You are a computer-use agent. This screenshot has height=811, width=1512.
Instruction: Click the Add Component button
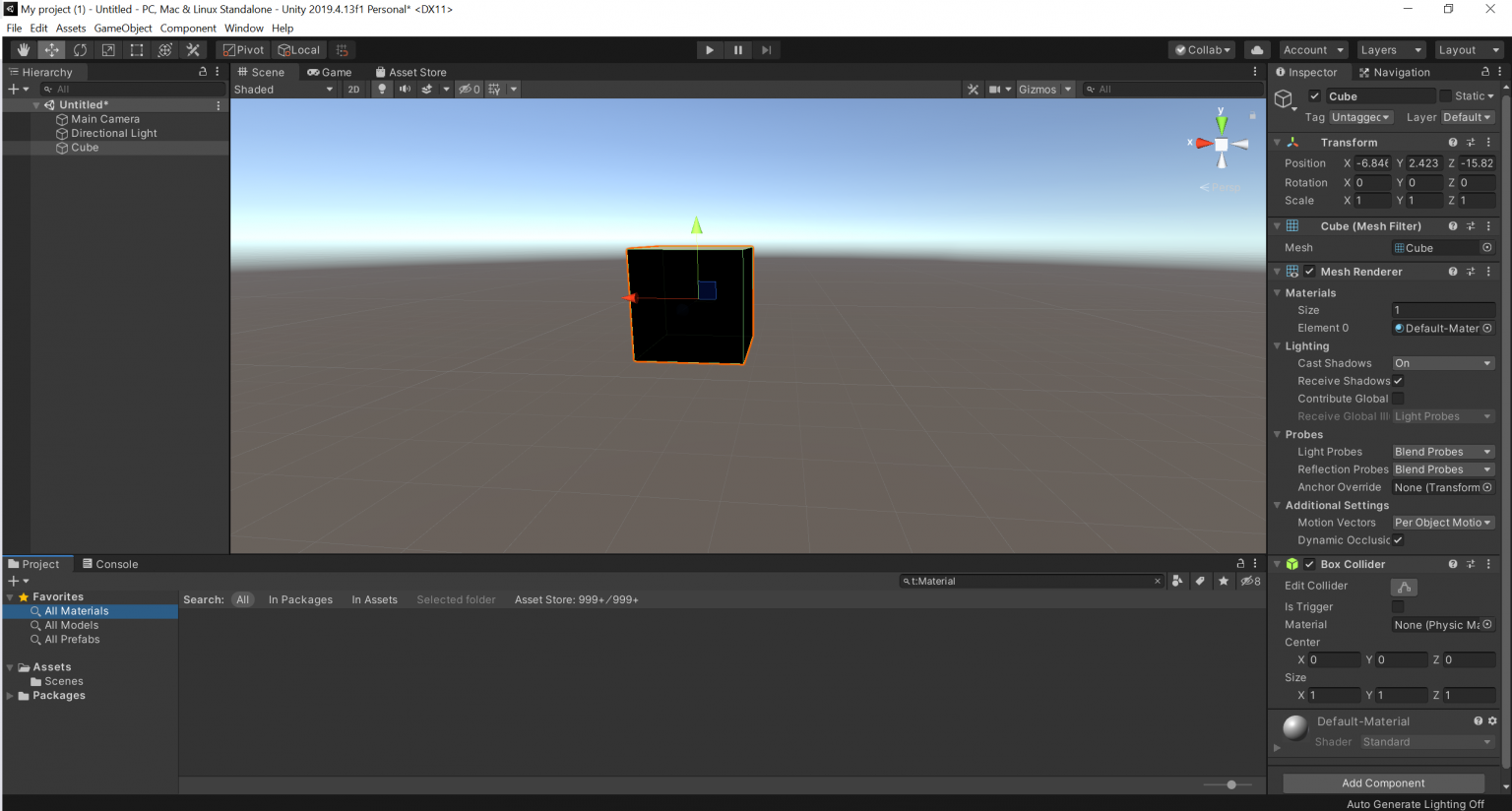[1383, 782]
